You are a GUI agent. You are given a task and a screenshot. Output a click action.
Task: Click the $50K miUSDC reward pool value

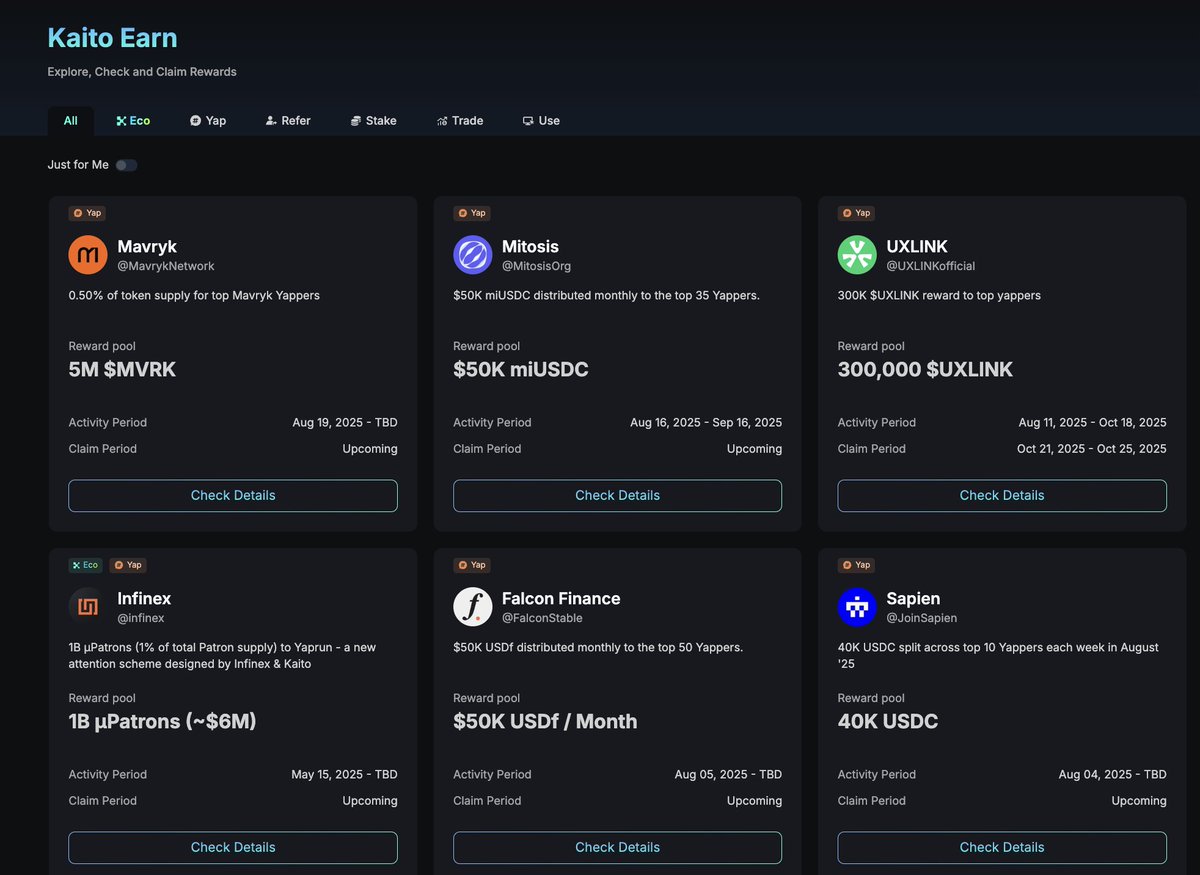coord(521,370)
